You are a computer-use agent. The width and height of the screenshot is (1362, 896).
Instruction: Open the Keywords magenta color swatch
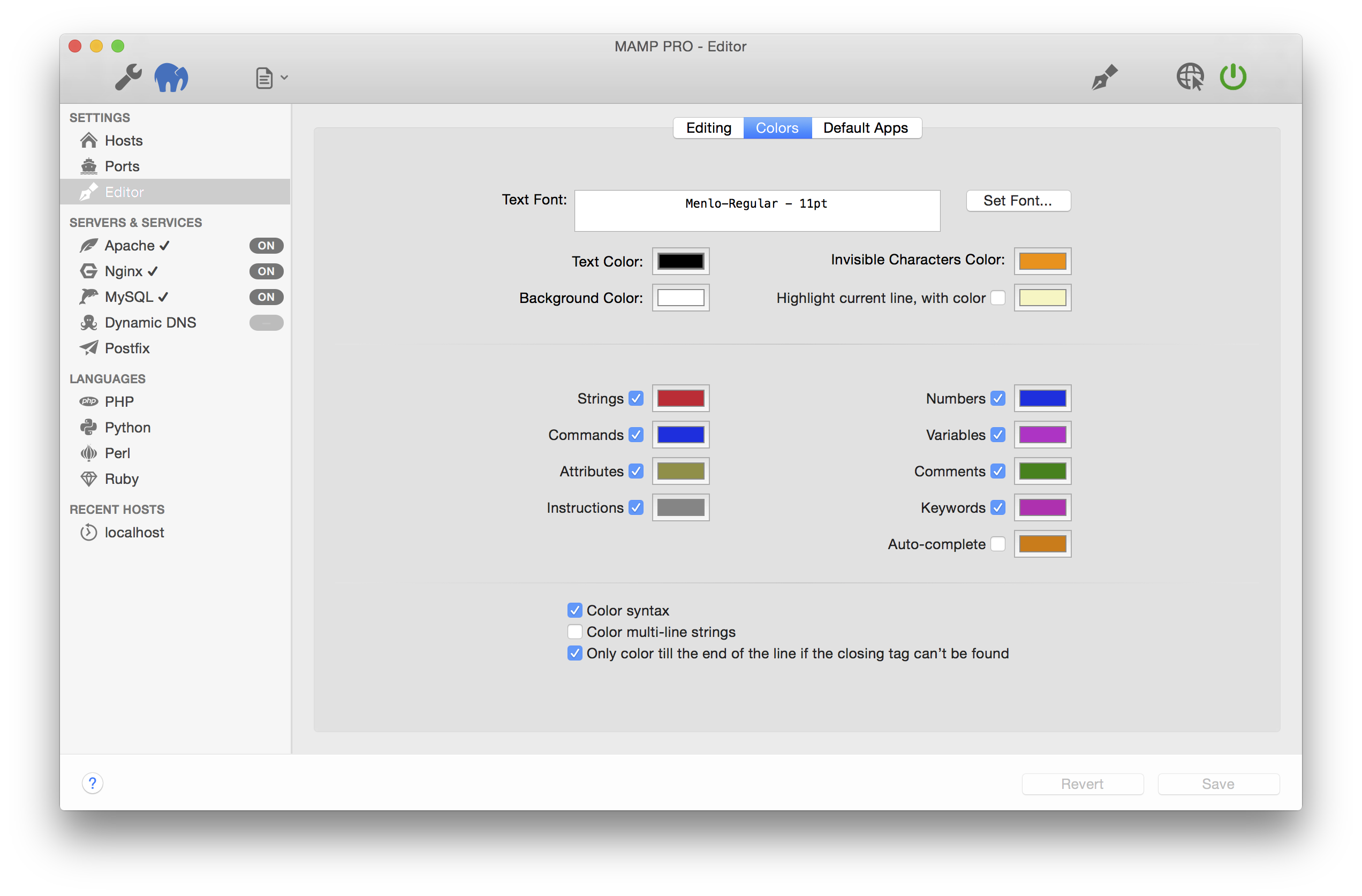(1043, 507)
